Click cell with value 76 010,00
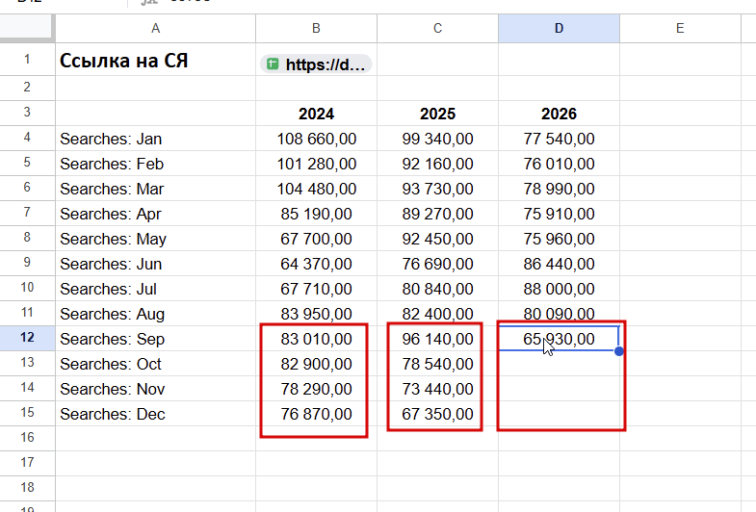 point(559,163)
